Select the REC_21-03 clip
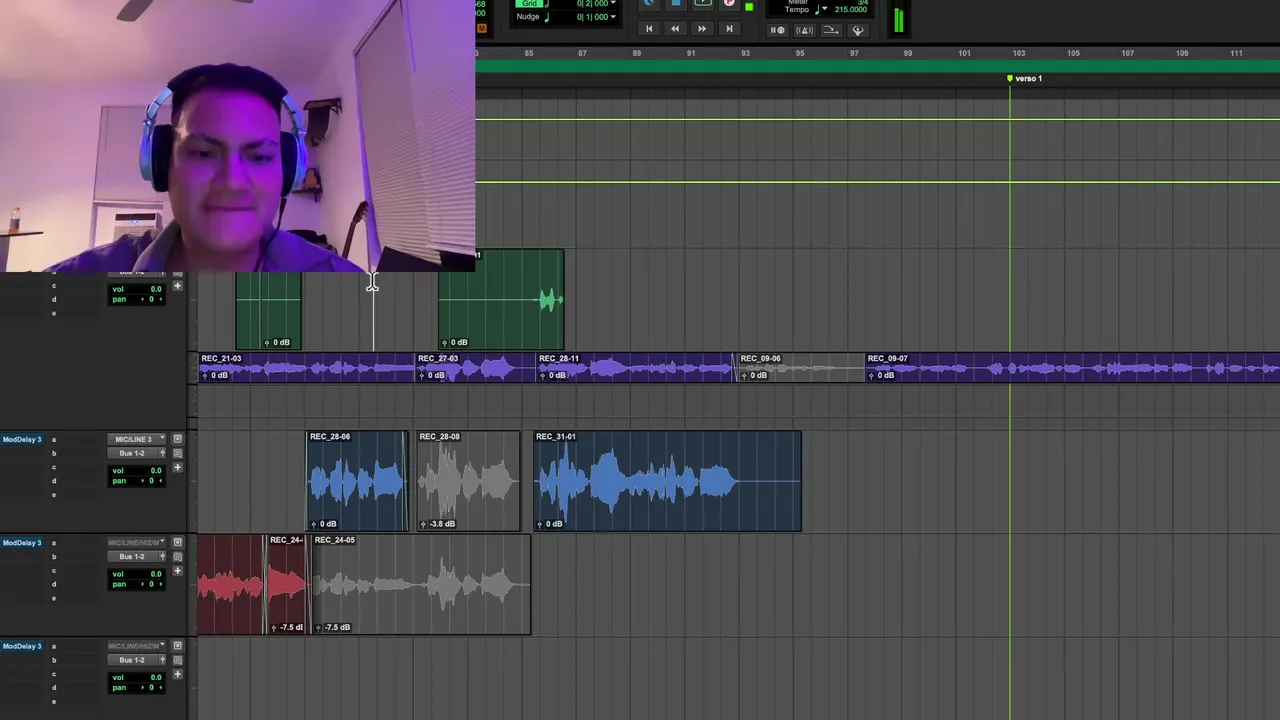This screenshot has width=1280, height=720. tap(306, 367)
